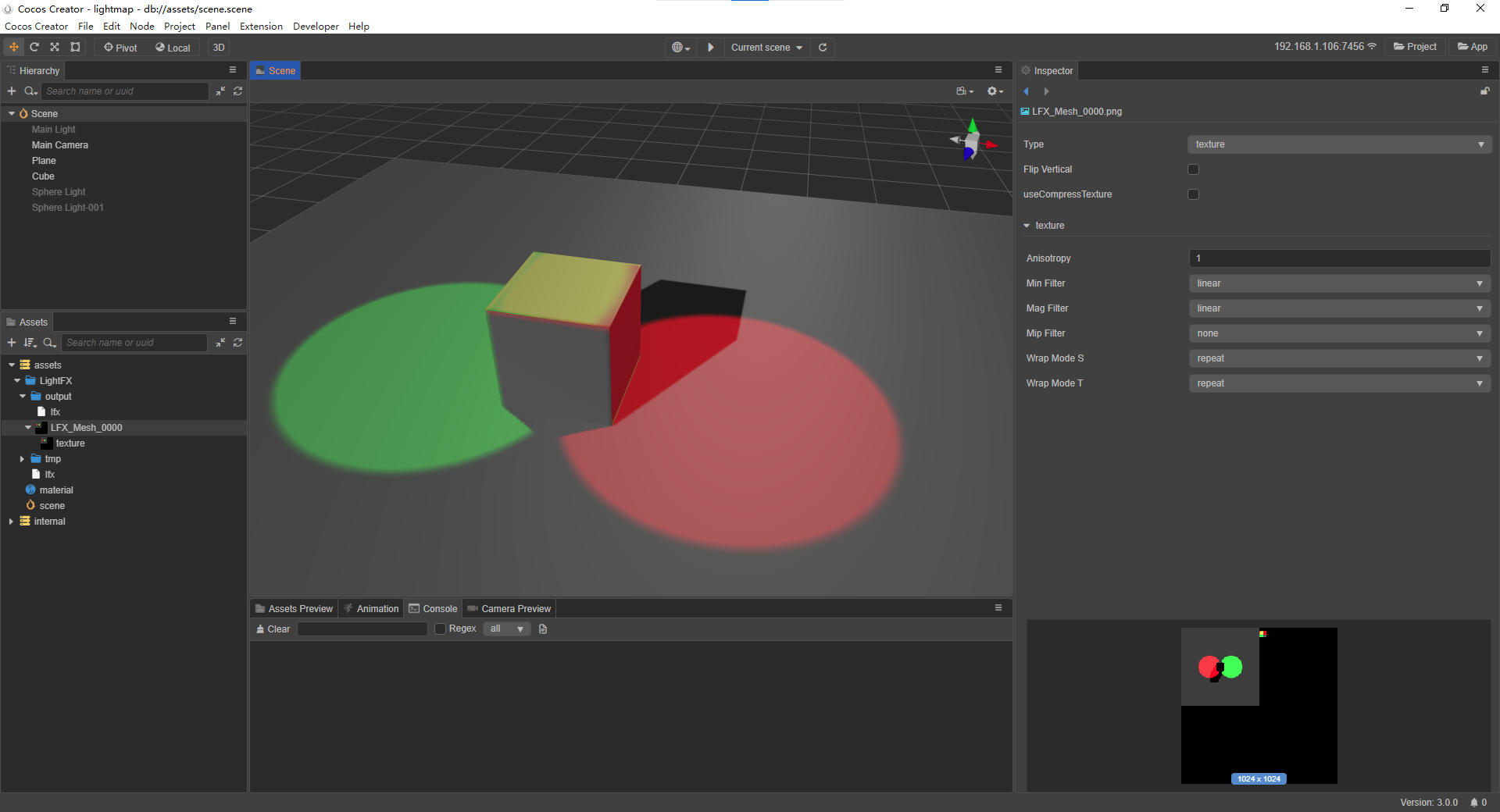Collapse all nodes in Hierarchy
The image size is (1500, 812).
(220, 91)
